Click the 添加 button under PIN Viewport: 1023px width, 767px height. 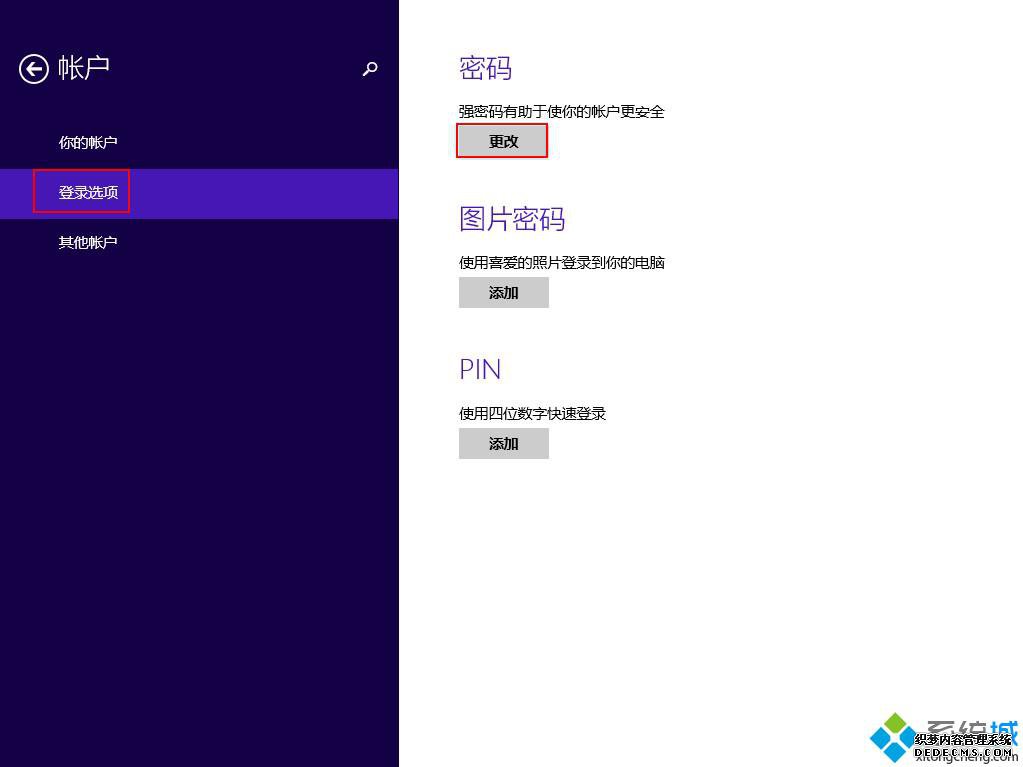pos(503,443)
